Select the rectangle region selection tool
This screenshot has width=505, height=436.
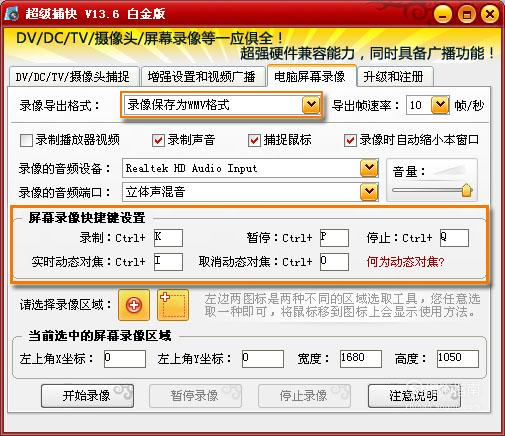pyautogui.click(x=173, y=305)
